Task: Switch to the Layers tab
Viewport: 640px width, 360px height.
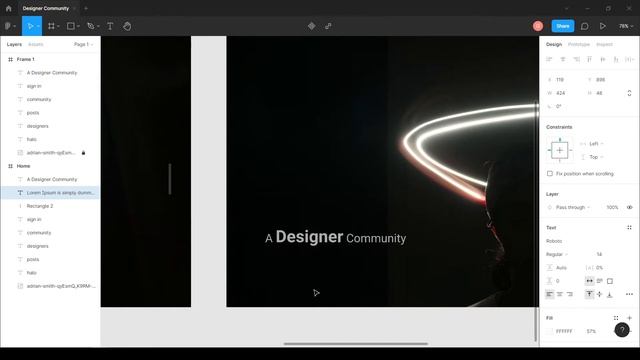Action: [14, 44]
